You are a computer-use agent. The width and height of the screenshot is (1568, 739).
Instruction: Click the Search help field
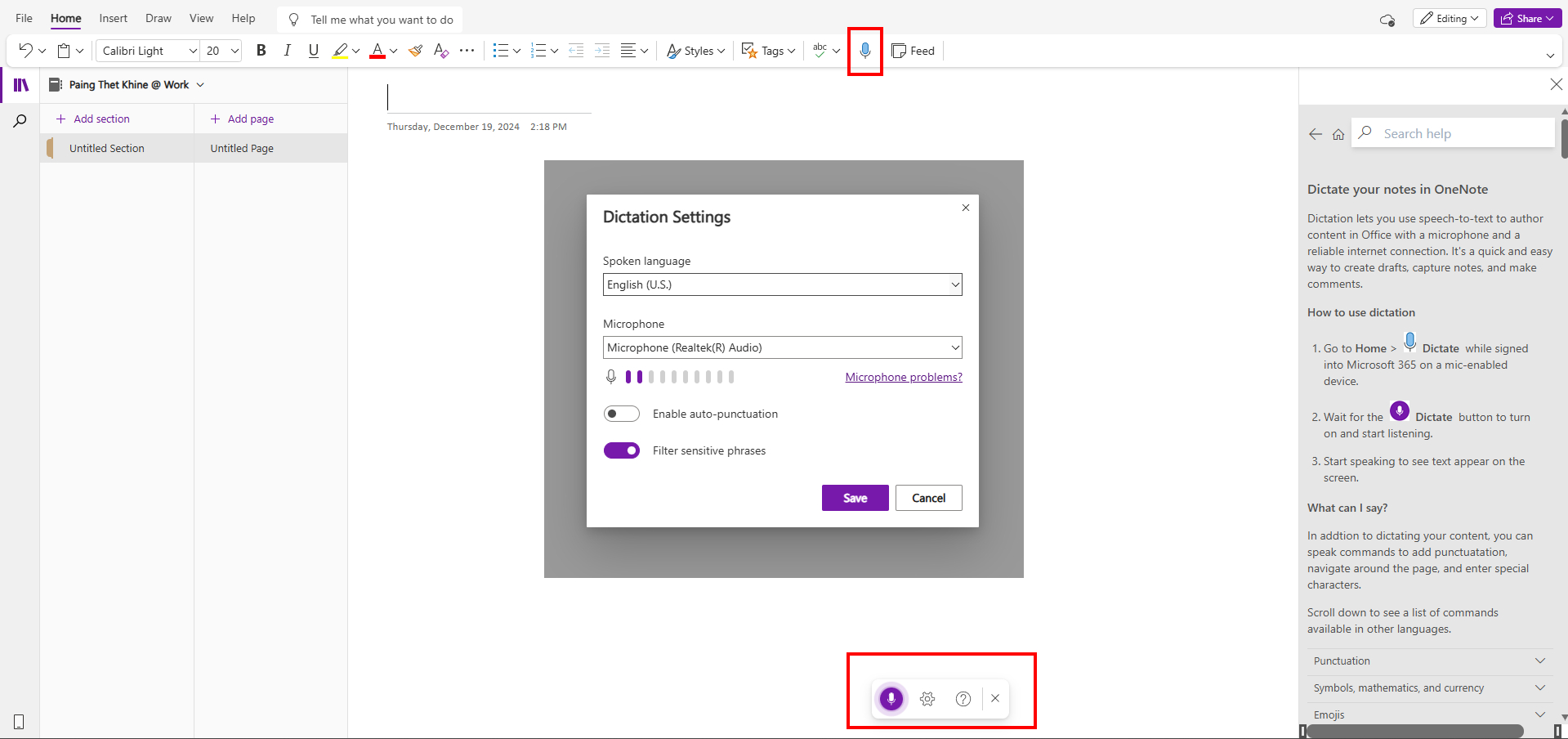click(1453, 133)
